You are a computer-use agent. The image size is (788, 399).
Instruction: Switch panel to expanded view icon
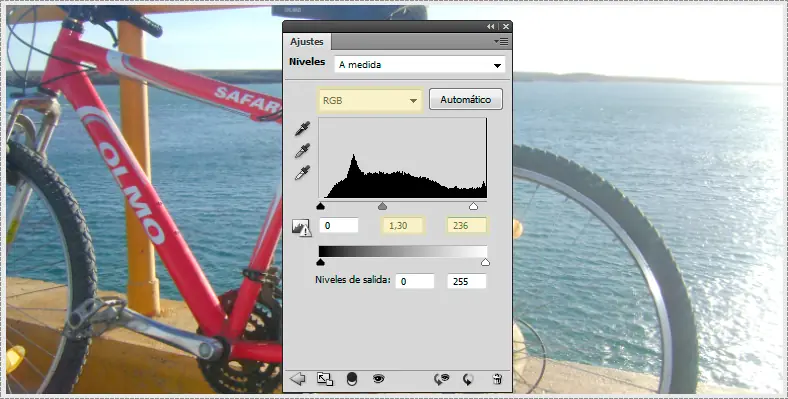pyautogui.click(x=325, y=379)
